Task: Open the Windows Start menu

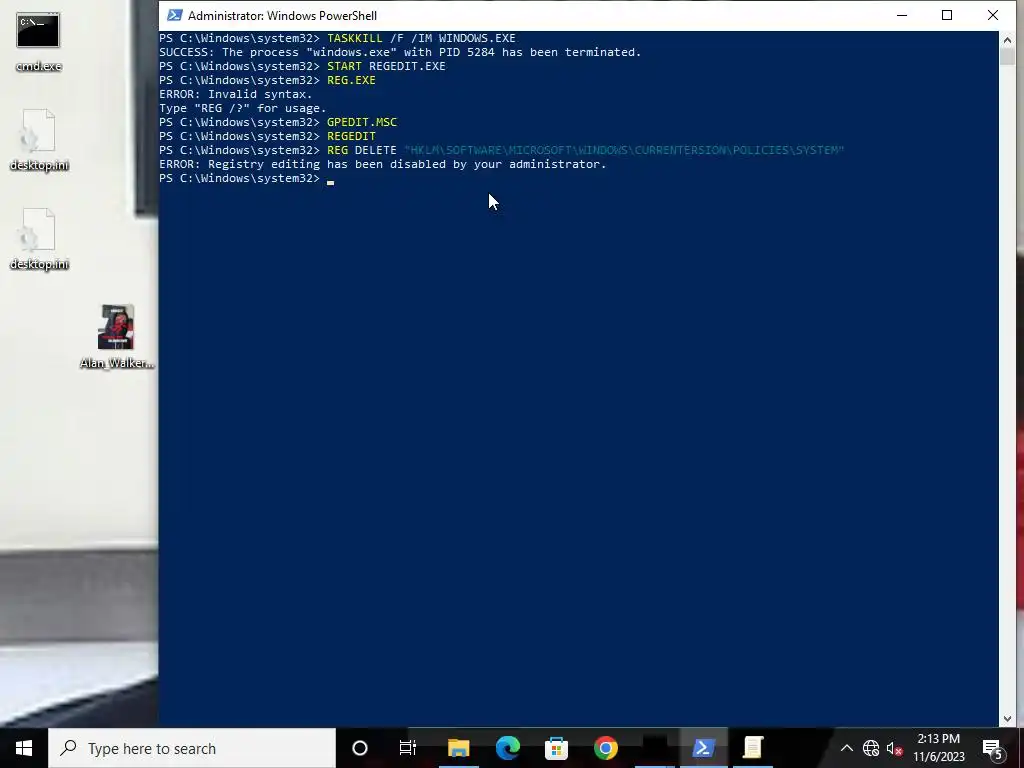Action: (x=24, y=748)
